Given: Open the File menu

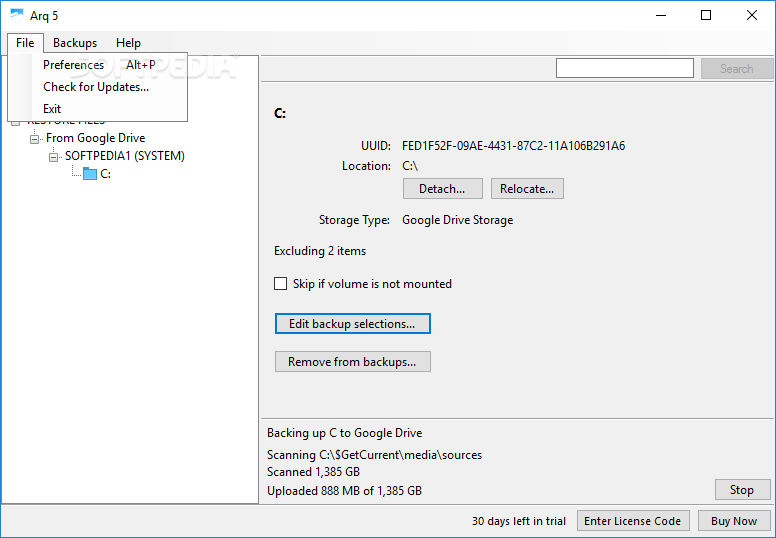Looking at the screenshot, I should tap(25, 43).
